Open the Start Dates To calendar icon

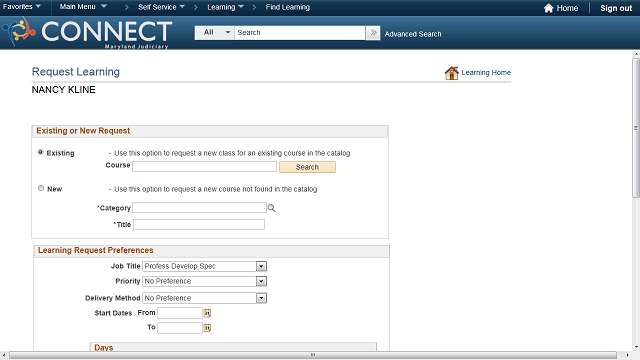coord(207,328)
